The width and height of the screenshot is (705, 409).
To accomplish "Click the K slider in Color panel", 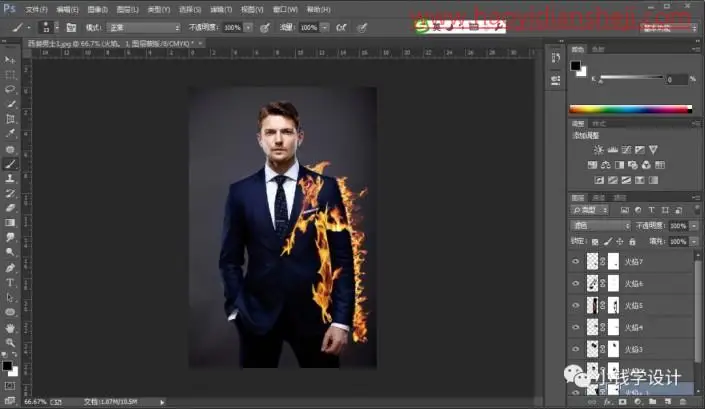I will [x=631, y=78].
